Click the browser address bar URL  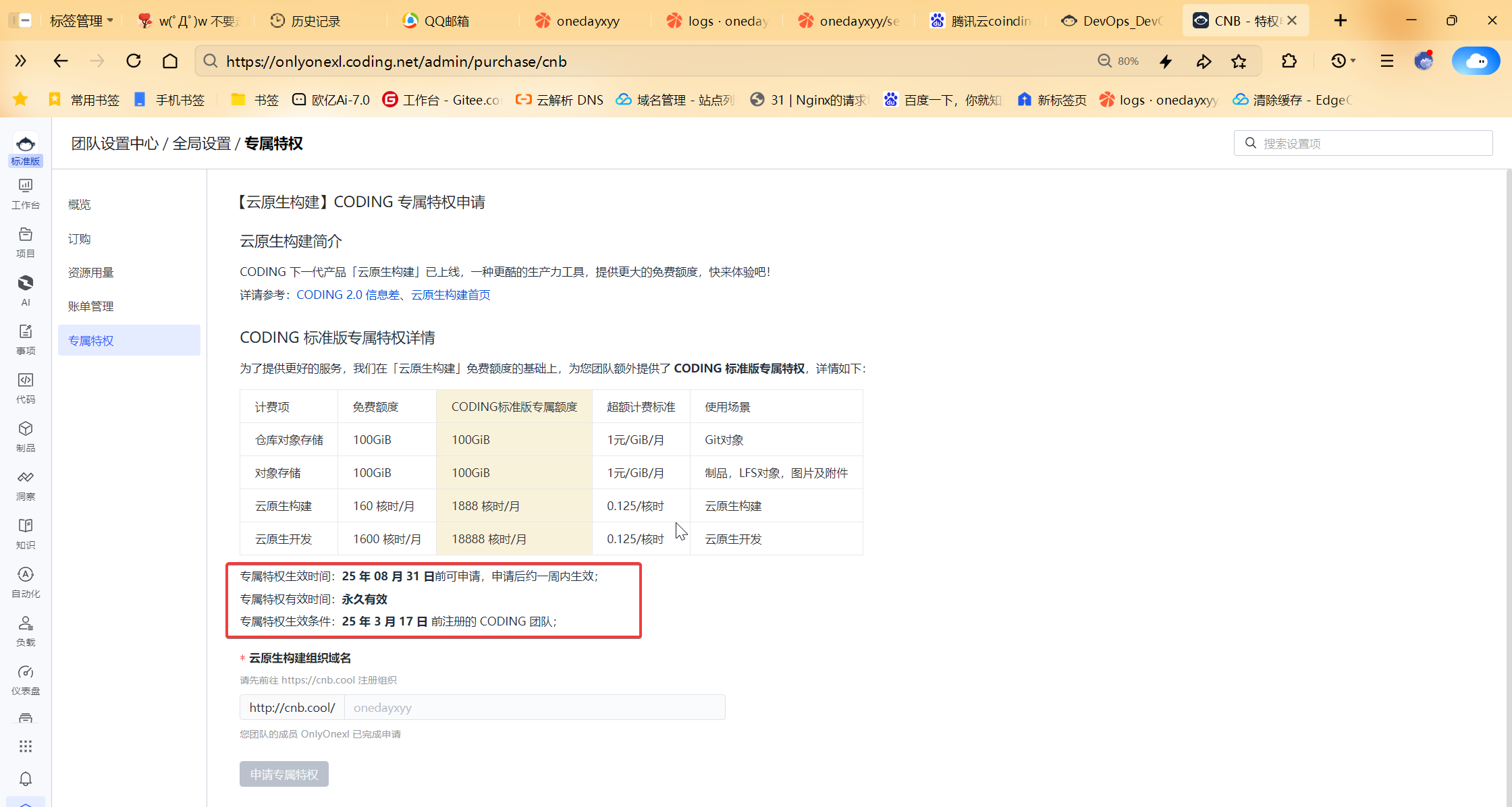[396, 61]
